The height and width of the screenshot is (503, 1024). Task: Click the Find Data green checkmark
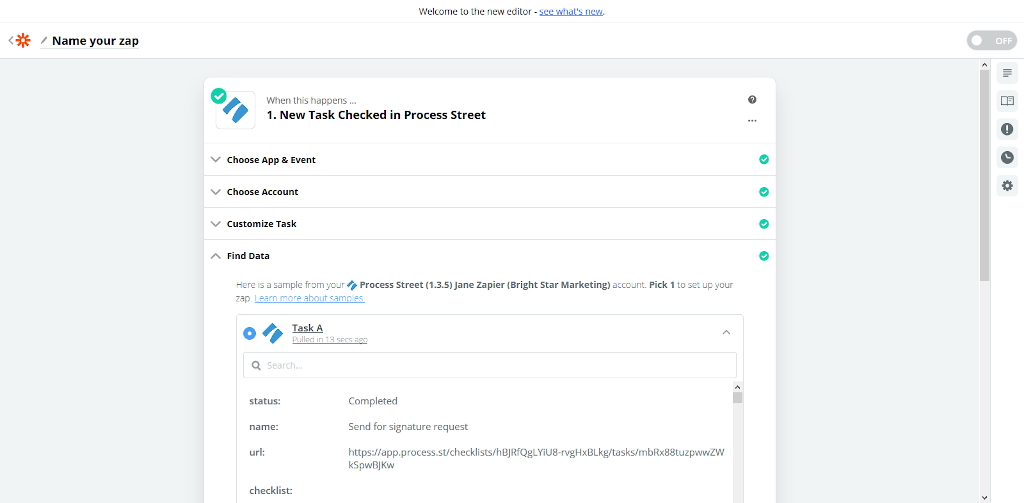click(x=763, y=256)
